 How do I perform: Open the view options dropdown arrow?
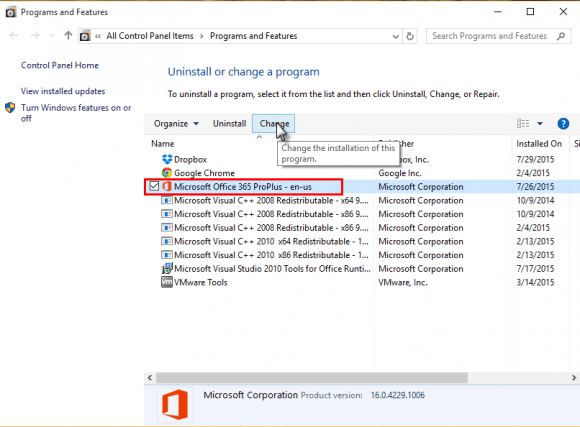540,124
